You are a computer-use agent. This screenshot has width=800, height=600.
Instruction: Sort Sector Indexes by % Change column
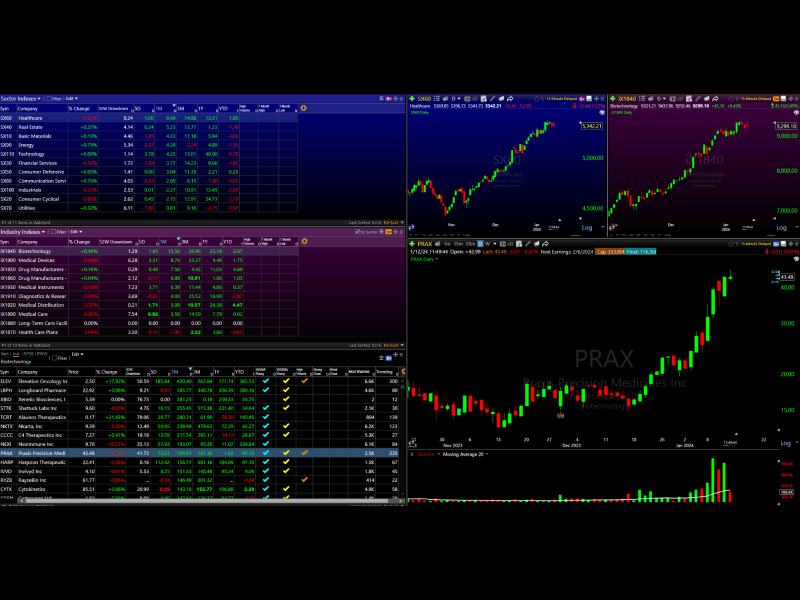82,109
